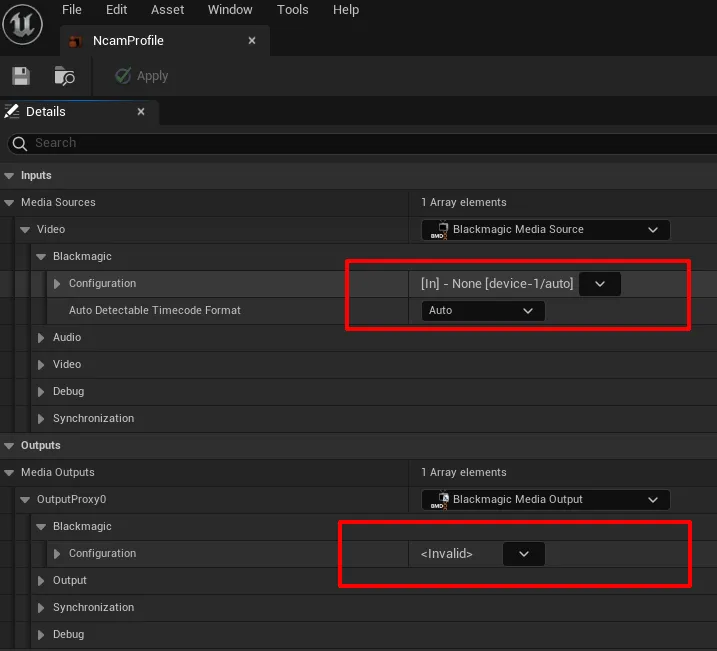
Task: Collapse the Media Sources array
Action: 9,203
